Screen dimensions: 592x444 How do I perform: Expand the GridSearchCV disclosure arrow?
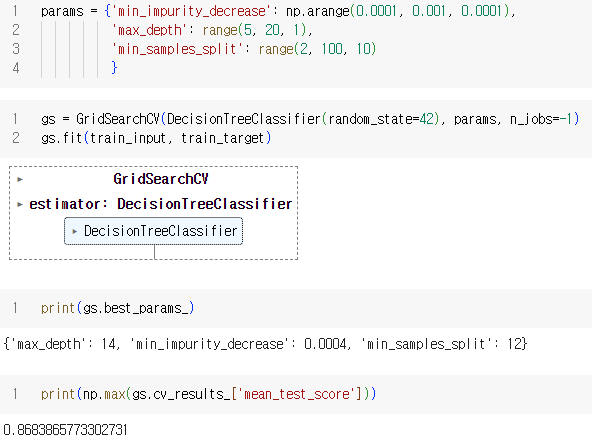20,179
